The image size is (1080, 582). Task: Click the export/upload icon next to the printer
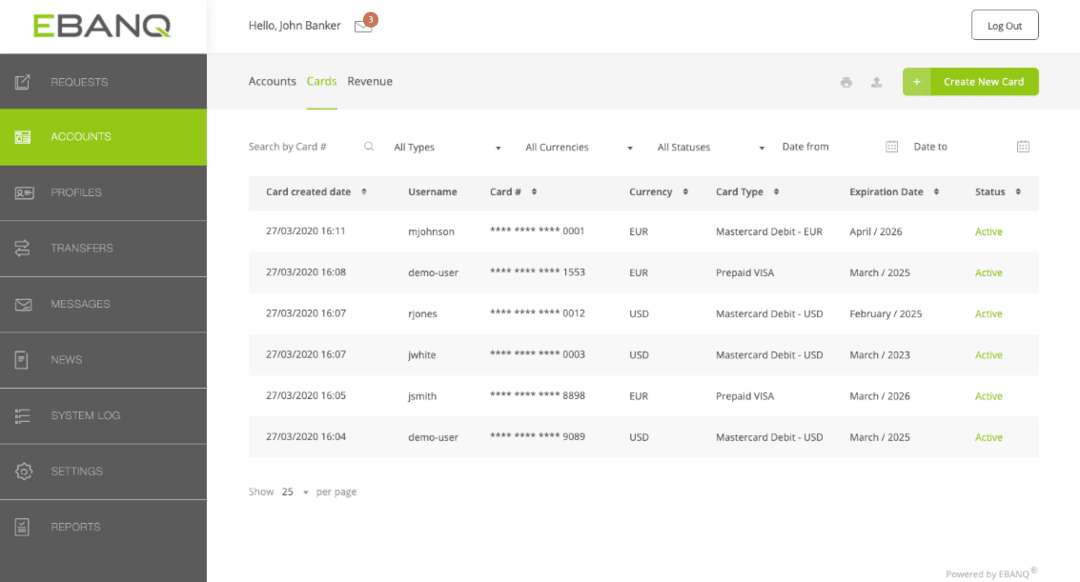tap(876, 82)
